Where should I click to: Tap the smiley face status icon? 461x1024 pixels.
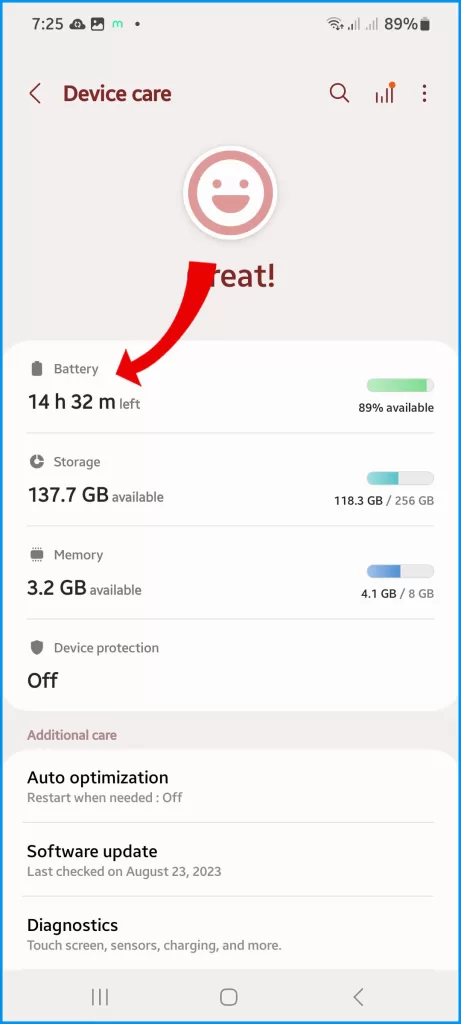(230, 193)
